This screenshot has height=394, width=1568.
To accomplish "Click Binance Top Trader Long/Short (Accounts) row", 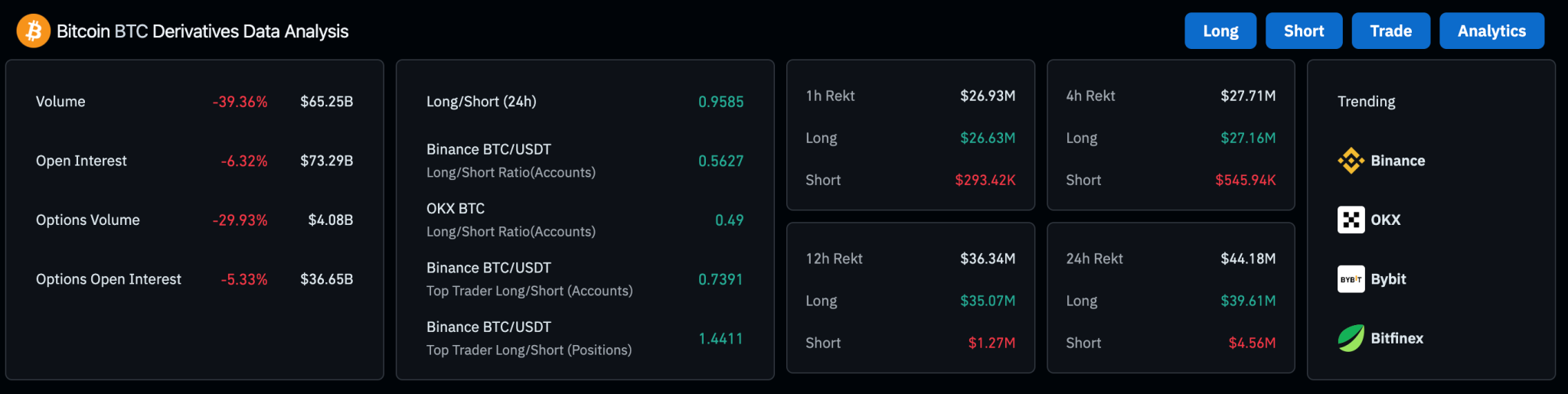I will (x=585, y=279).
